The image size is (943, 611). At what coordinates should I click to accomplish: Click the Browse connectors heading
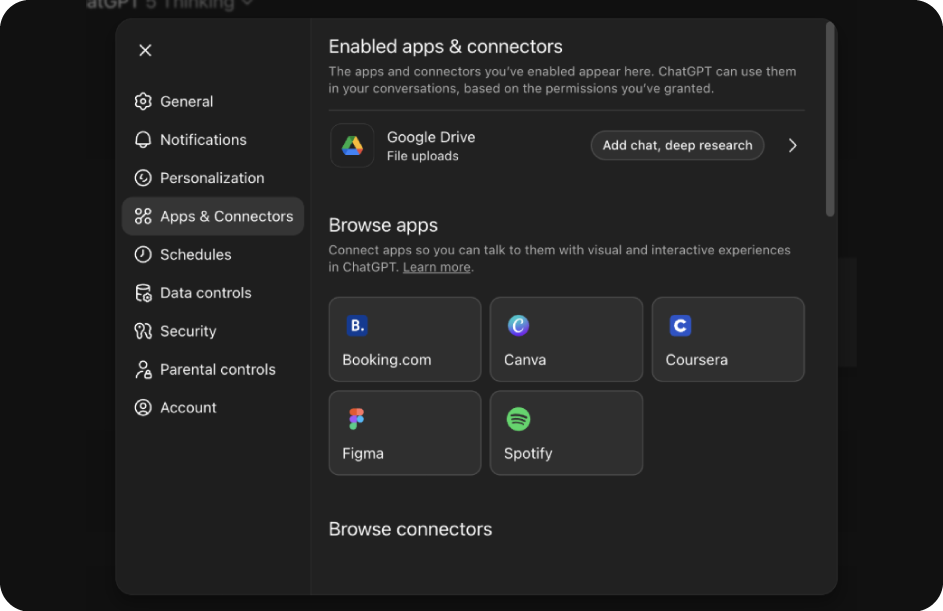410,529
